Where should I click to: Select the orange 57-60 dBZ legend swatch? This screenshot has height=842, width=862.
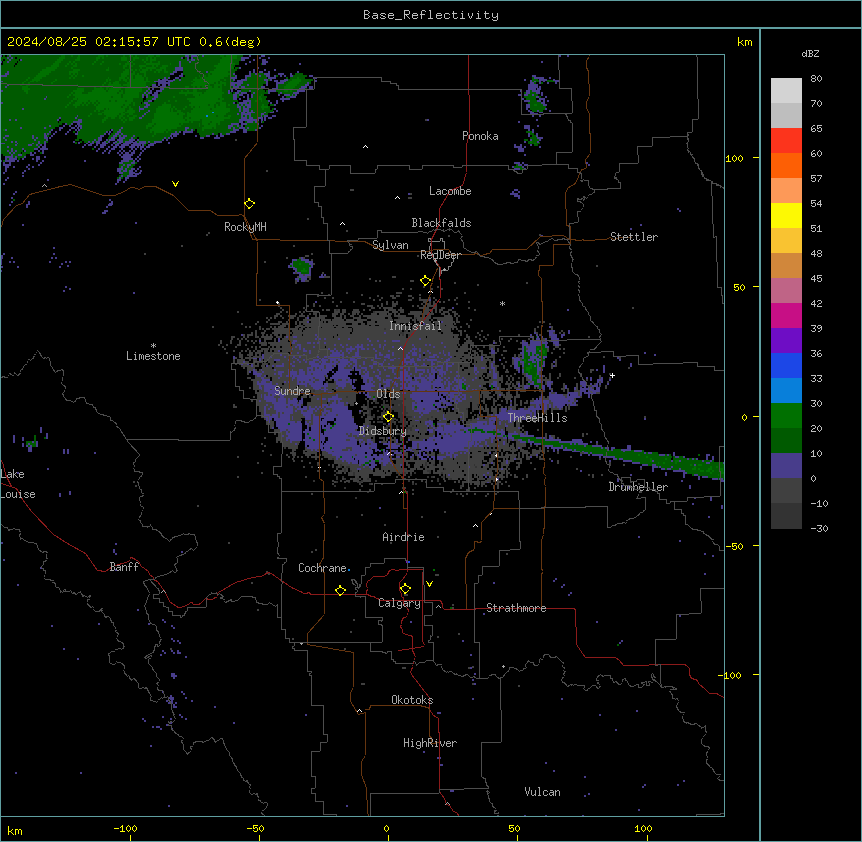point(786,165)
